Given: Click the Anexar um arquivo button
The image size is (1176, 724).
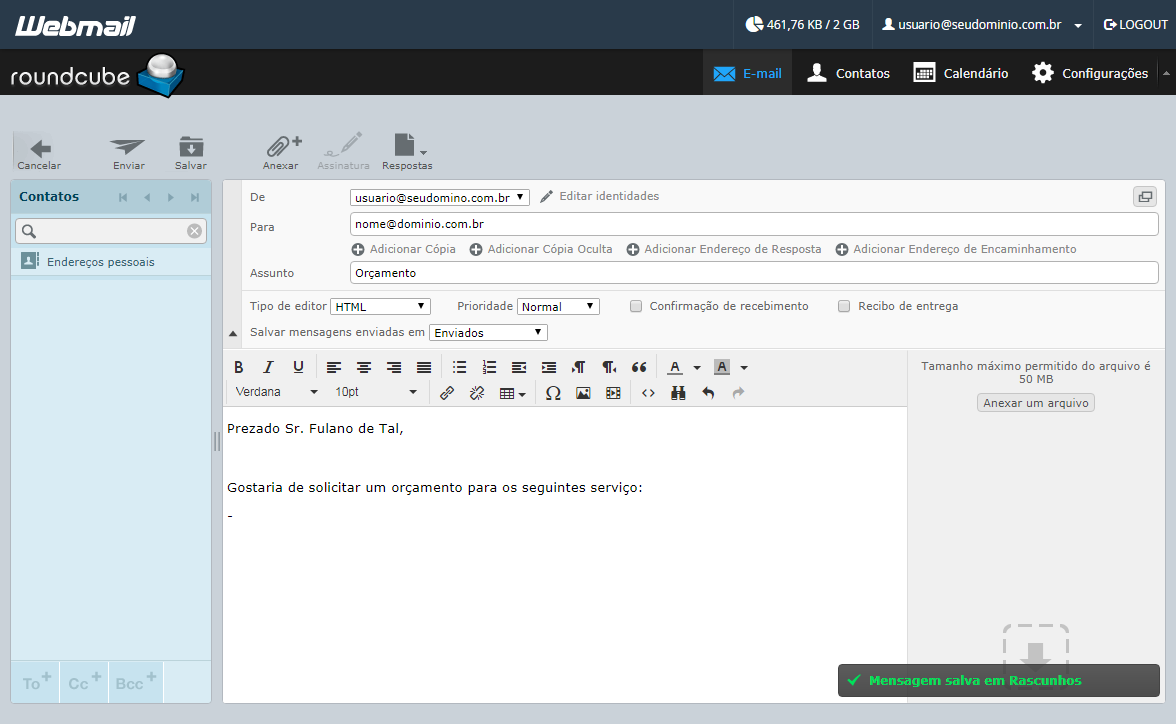Looking at the screenshot, I should (1036, 403).
